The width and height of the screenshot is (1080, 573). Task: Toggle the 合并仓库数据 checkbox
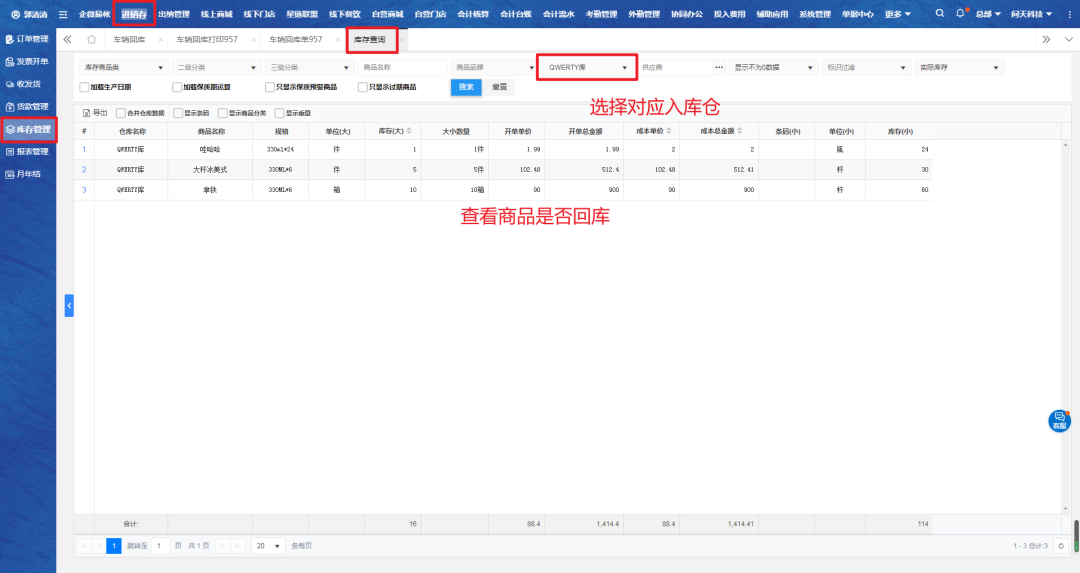[x=121, y=113]
